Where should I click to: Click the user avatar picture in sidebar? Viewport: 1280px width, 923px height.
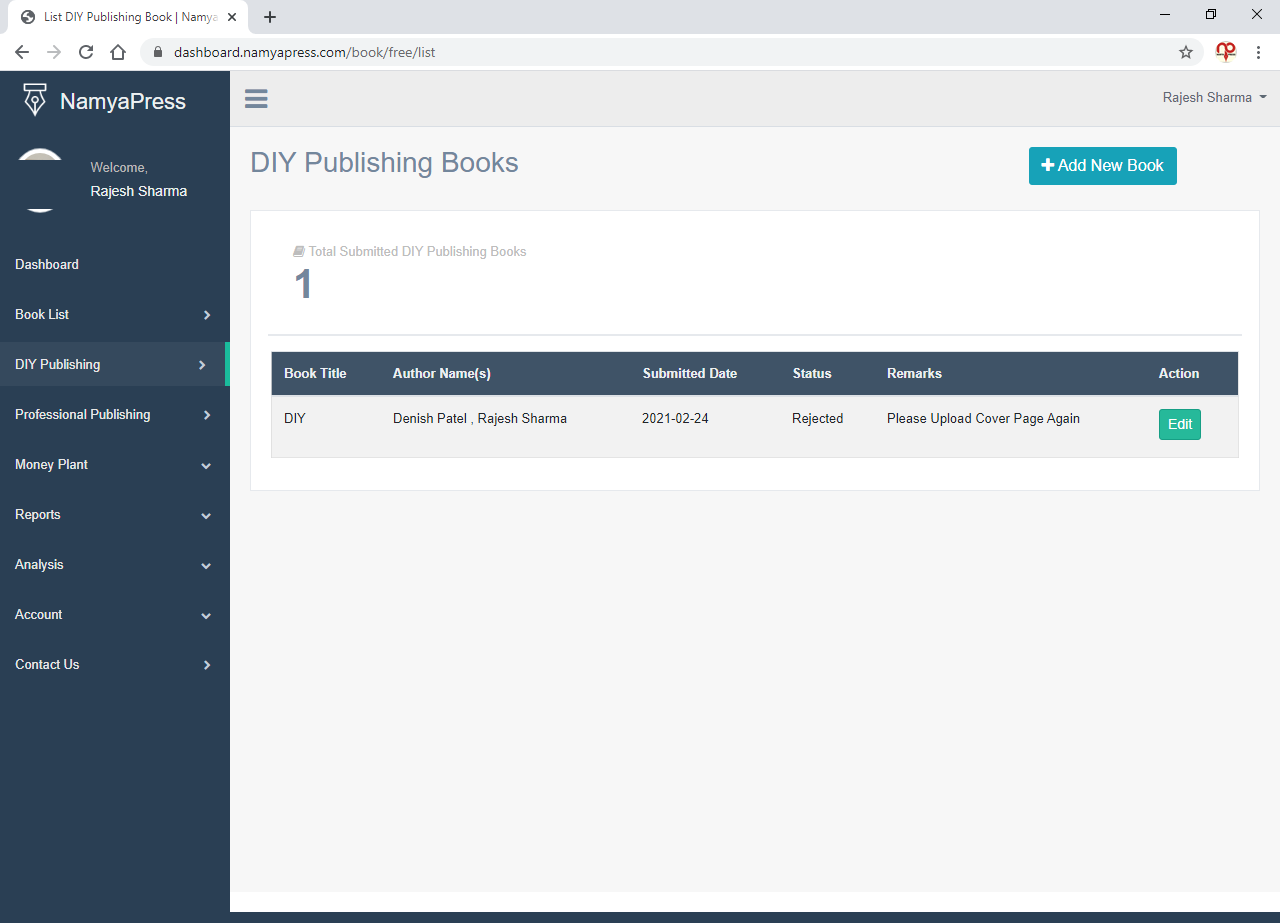[40, 180]
